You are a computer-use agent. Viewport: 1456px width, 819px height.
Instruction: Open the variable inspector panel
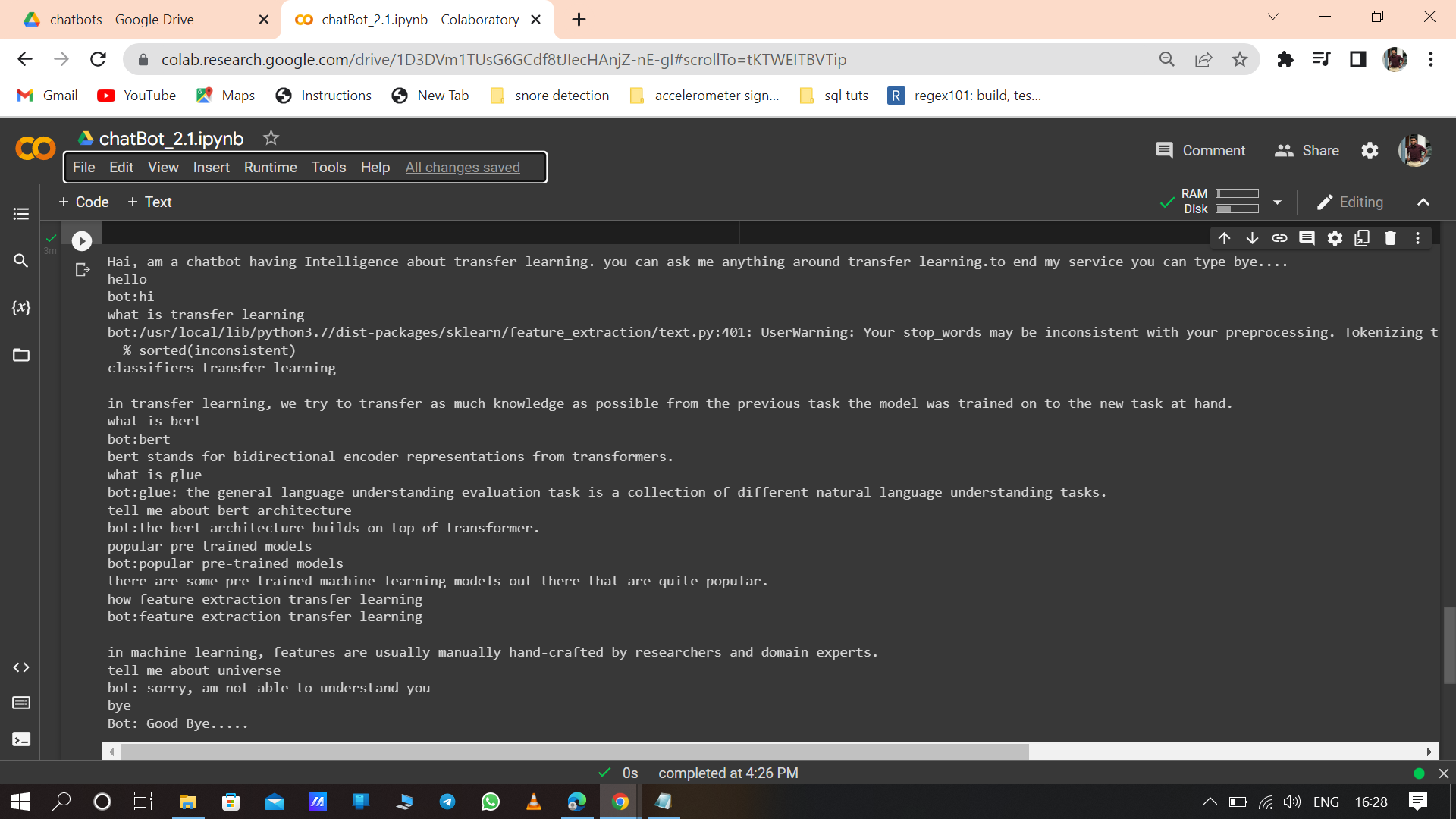pyautogui.click(x=21, y=308)
